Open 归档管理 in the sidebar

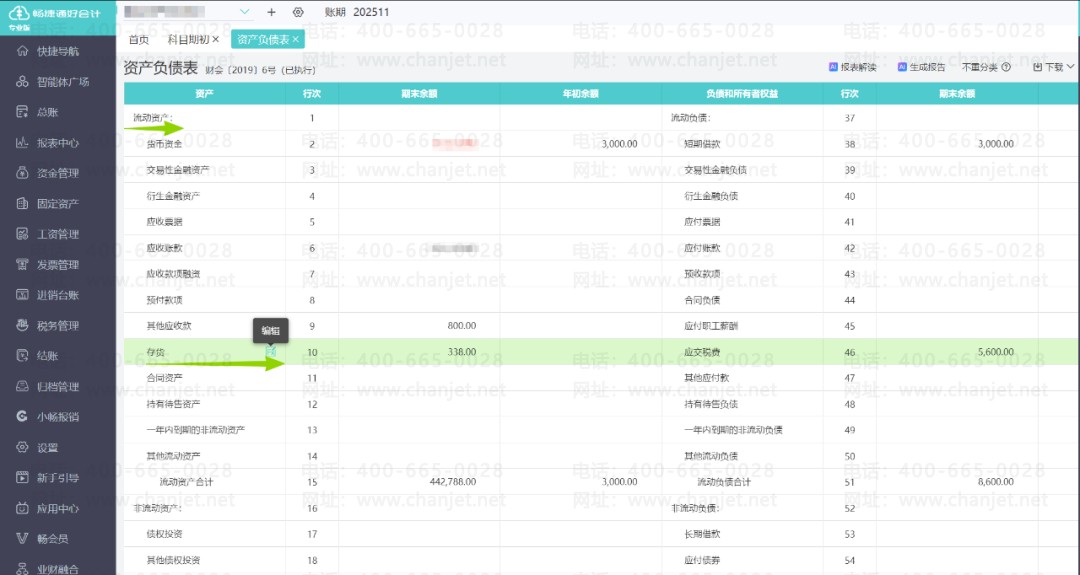pos(58,386)
